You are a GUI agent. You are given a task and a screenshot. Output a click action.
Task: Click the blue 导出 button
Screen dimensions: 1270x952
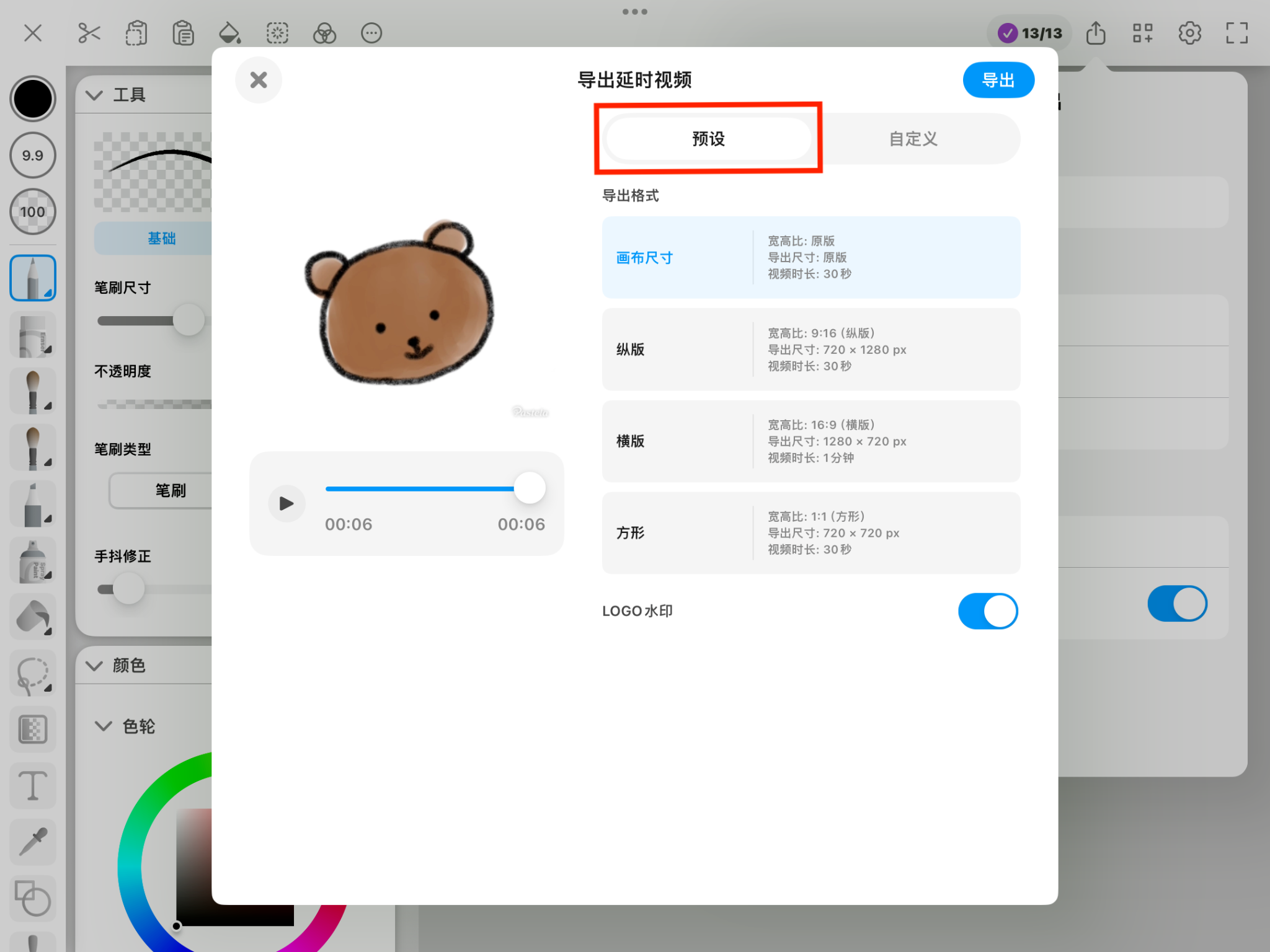(x=998, y=80)
